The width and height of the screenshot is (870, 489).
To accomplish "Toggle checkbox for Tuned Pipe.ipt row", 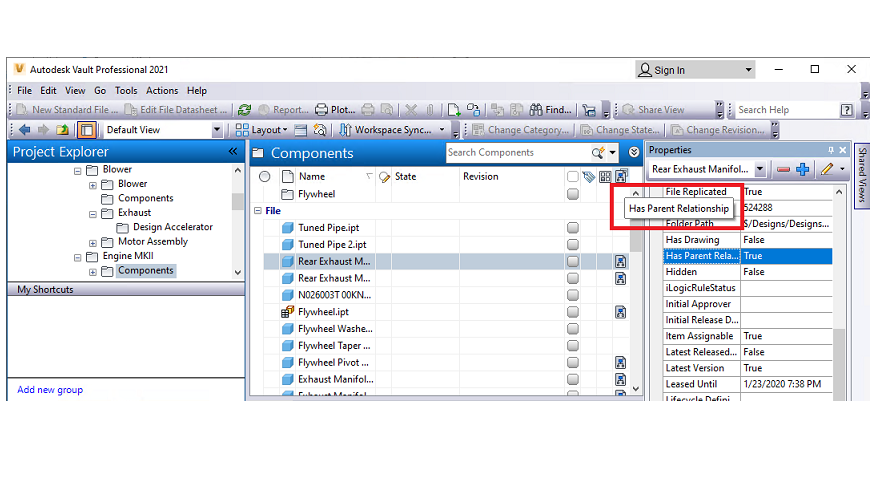I will click(573, 228).
